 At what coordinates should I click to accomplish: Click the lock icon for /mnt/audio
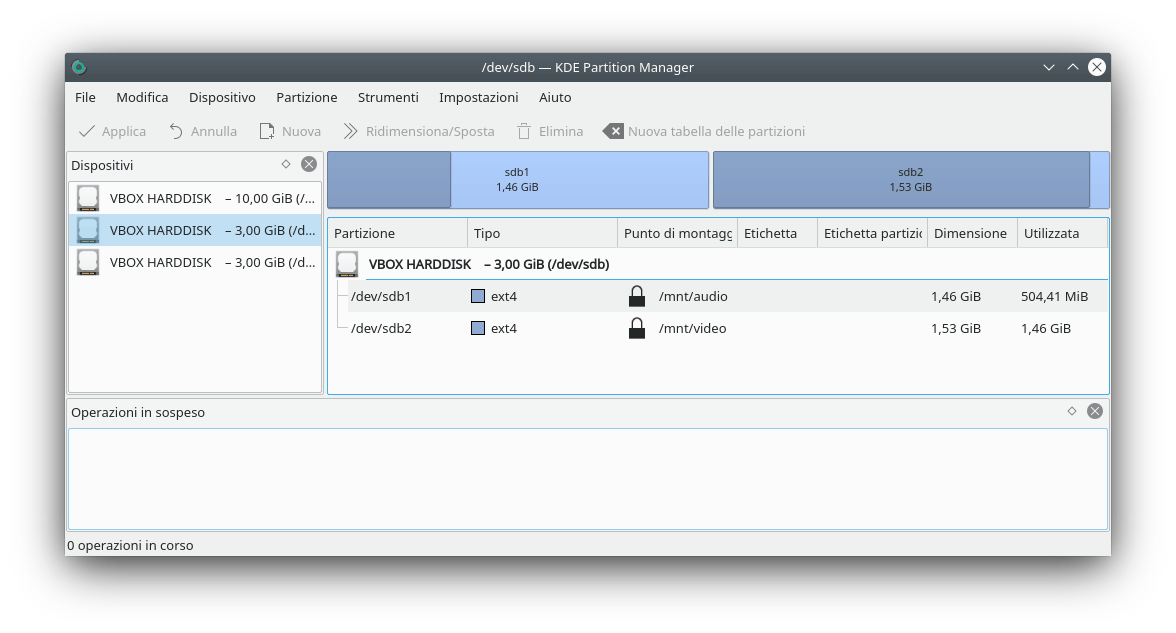[x=637, y=296]
